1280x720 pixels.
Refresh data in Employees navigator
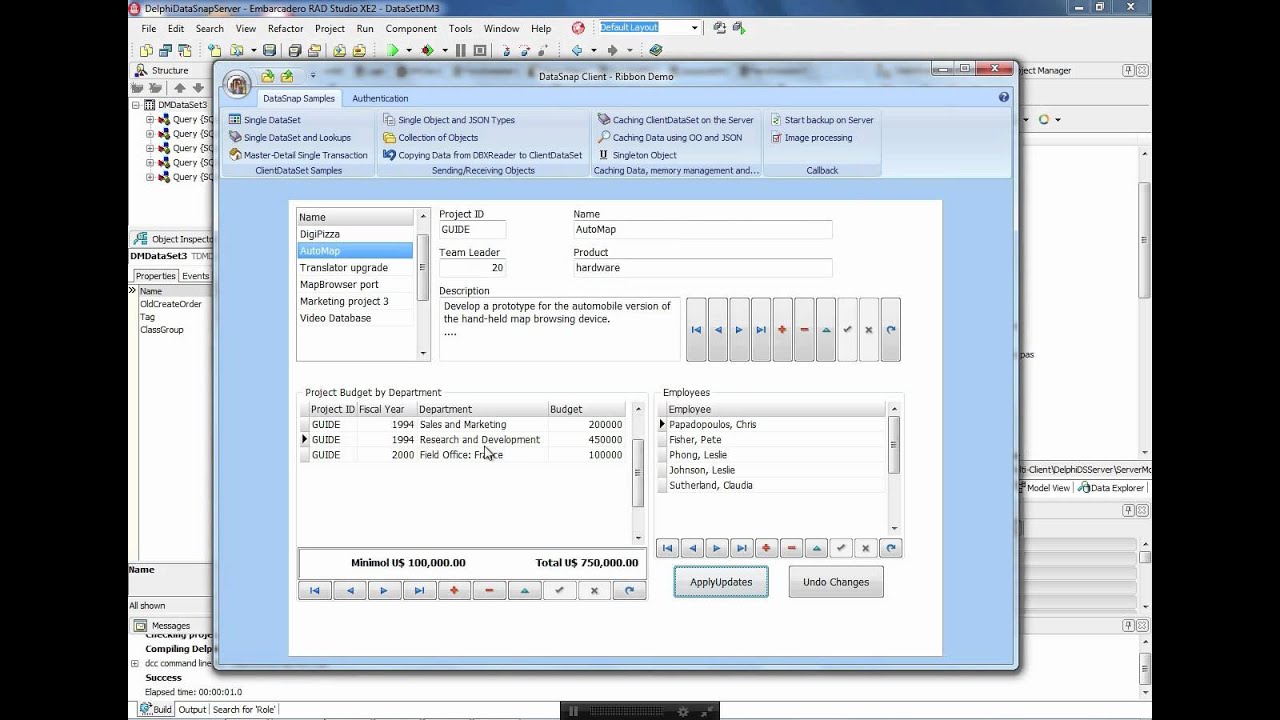pyautogui.click(x=890, y=548)
